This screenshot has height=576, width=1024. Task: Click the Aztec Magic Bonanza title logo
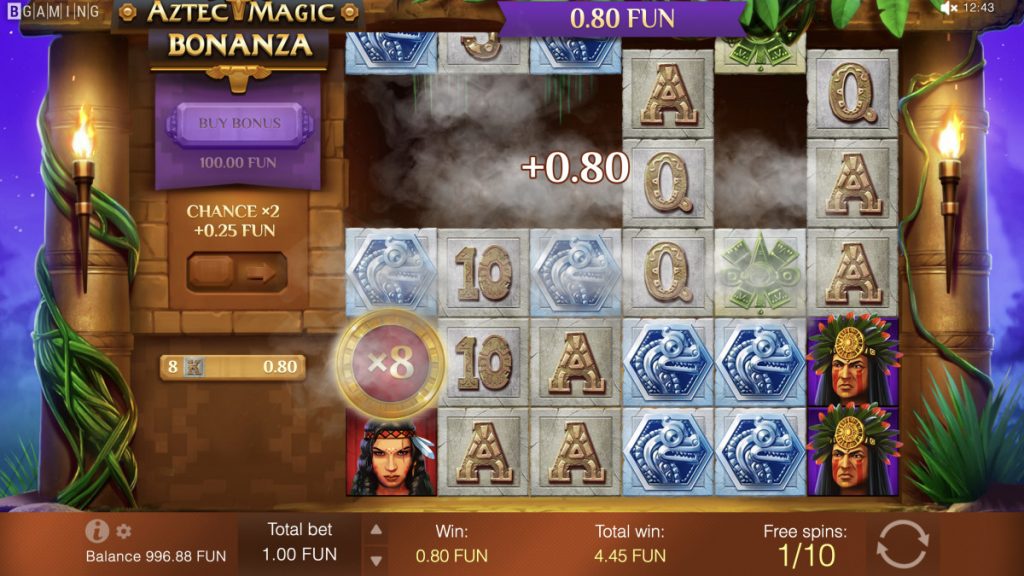tap(240, 31)
